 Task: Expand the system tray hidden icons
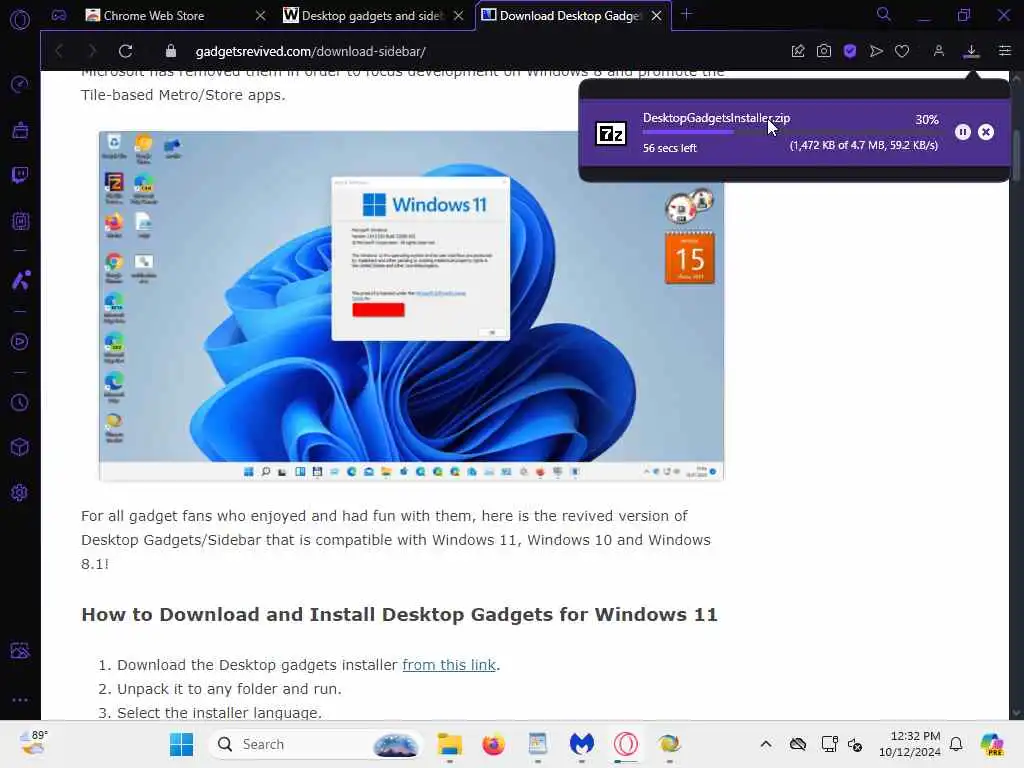pyautogui.click(x=765, y=744)
